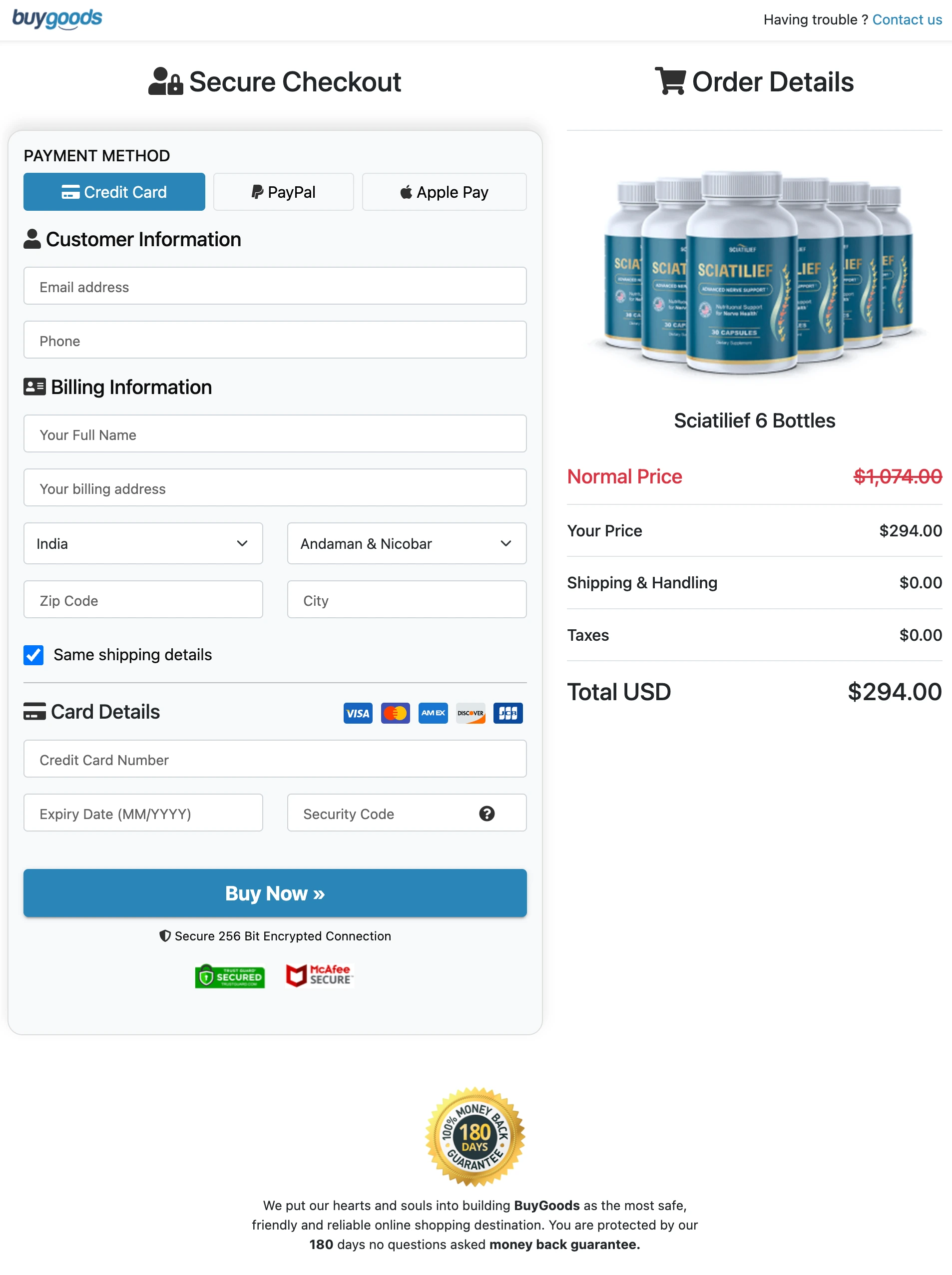Expand the Andaman & Nicobar state dropdown

407,544
